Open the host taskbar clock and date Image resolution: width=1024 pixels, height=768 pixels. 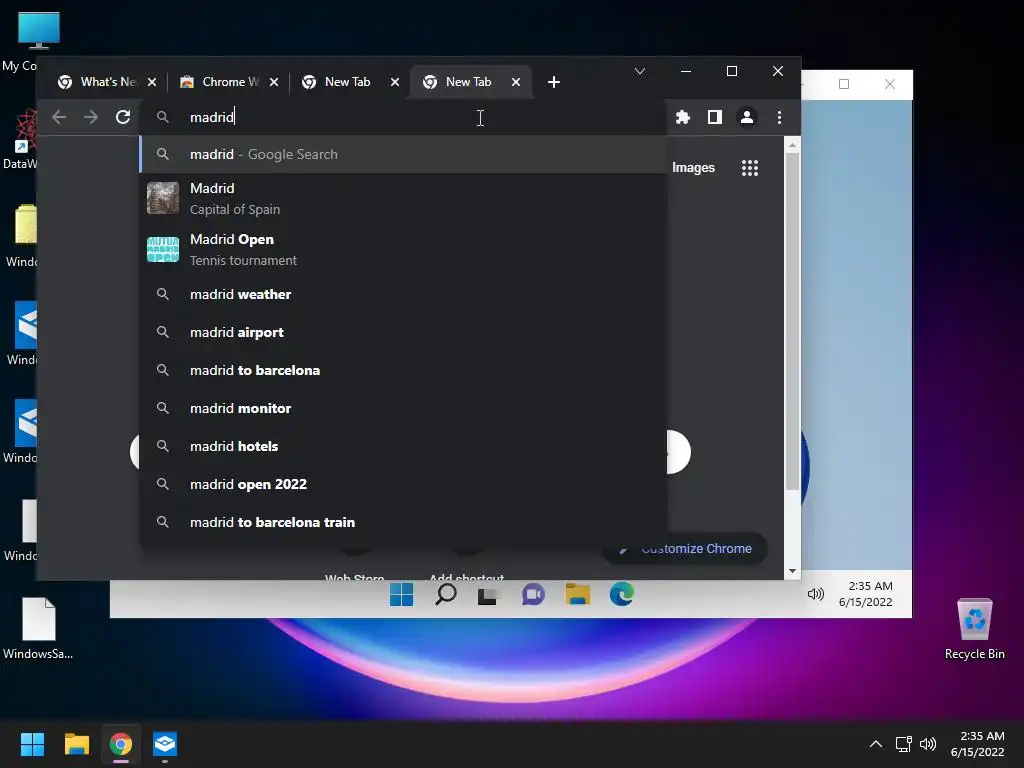977,744
